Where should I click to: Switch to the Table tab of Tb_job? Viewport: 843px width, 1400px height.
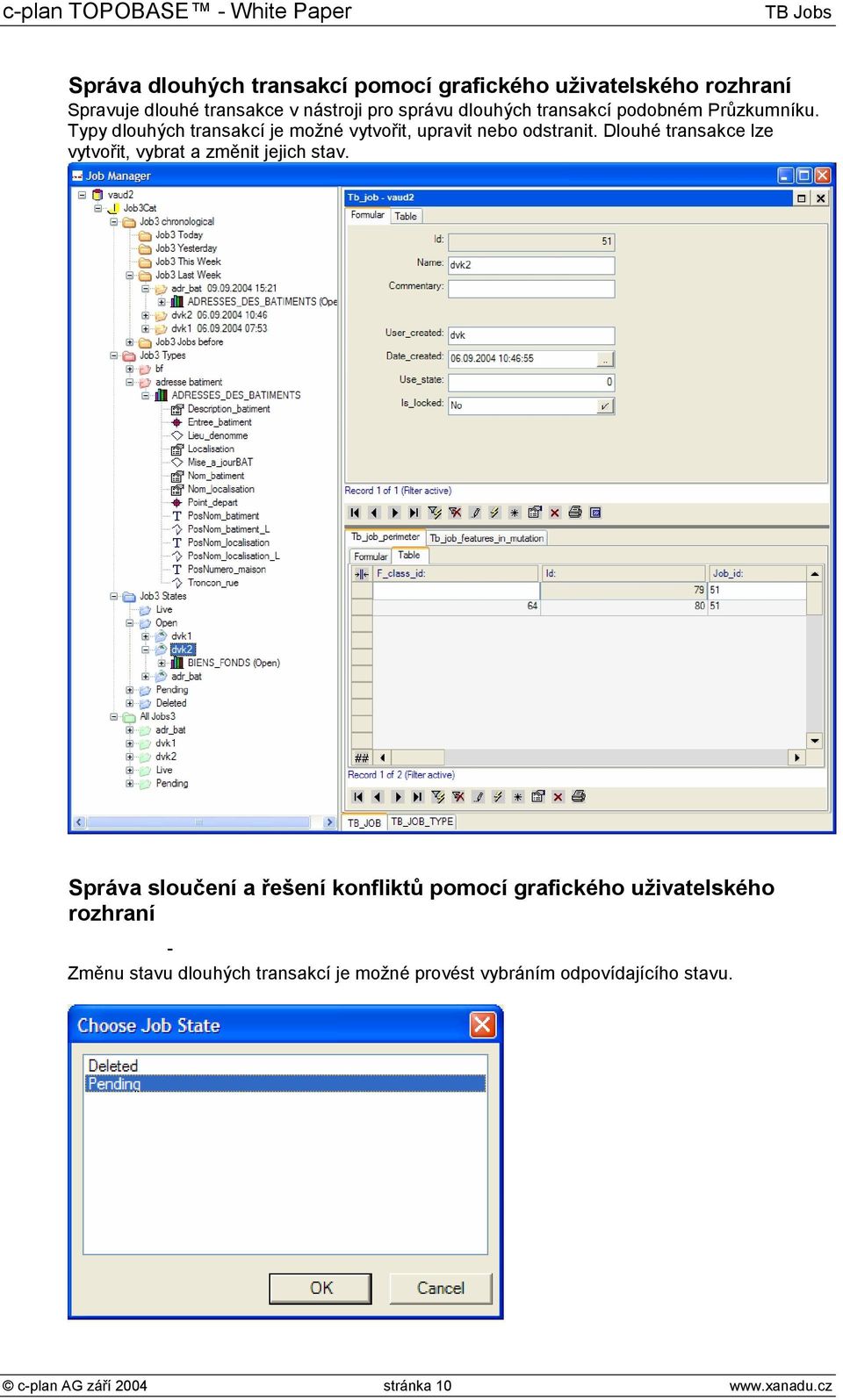[x=406, y=216]
